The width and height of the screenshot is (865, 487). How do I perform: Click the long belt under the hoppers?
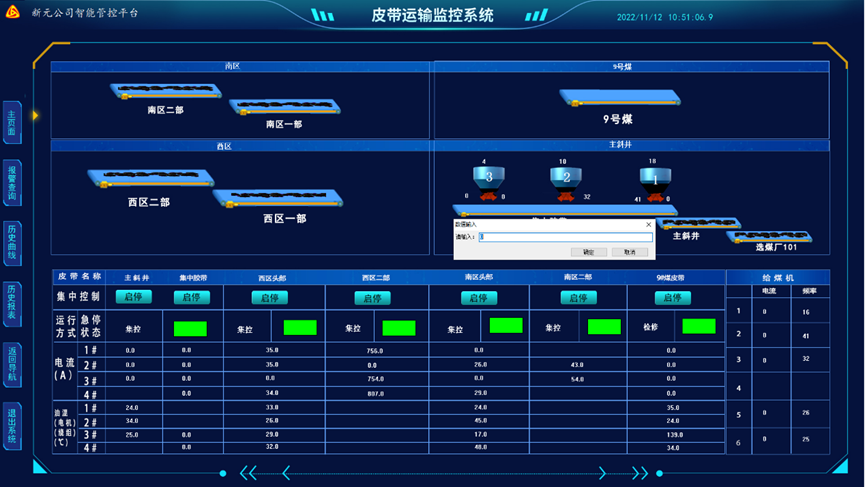point(565,210)
